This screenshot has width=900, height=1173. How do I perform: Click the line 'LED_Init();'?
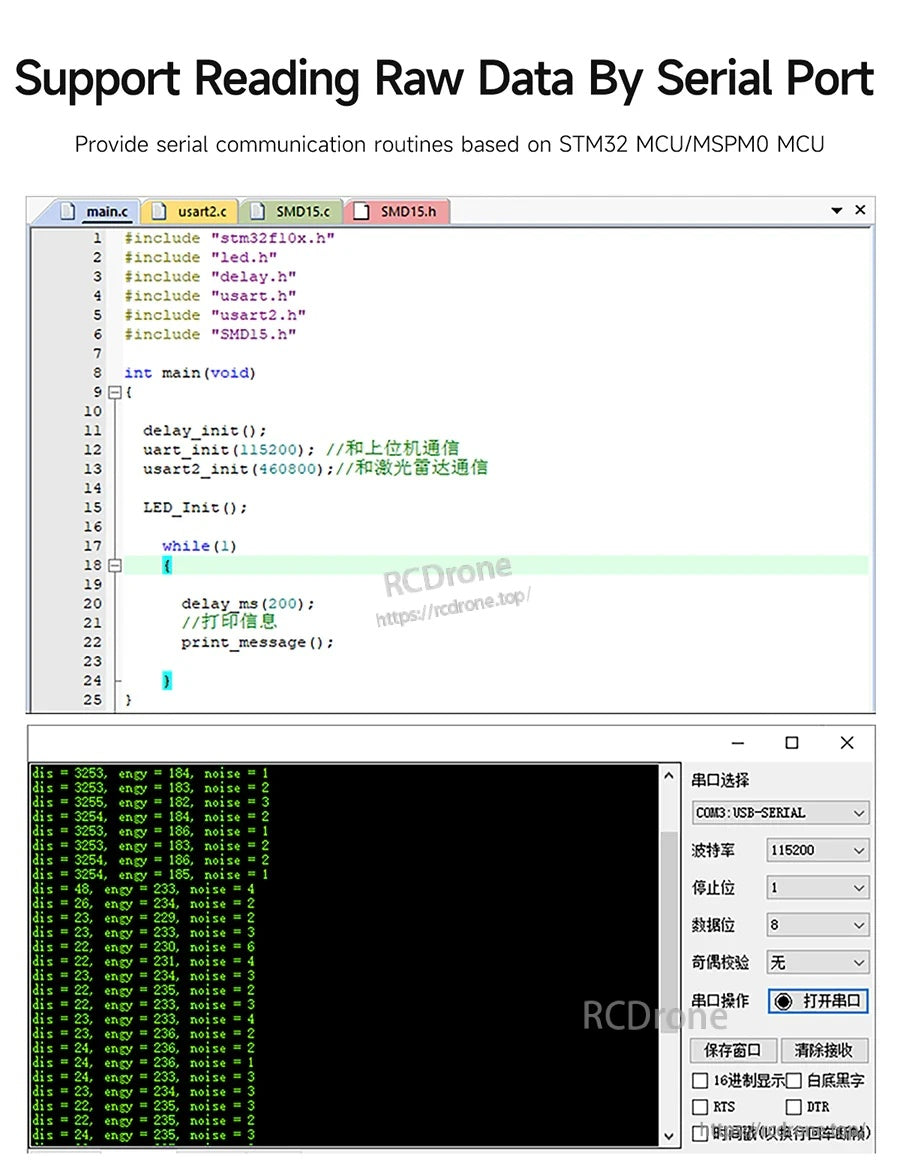(x=195, y=508)
